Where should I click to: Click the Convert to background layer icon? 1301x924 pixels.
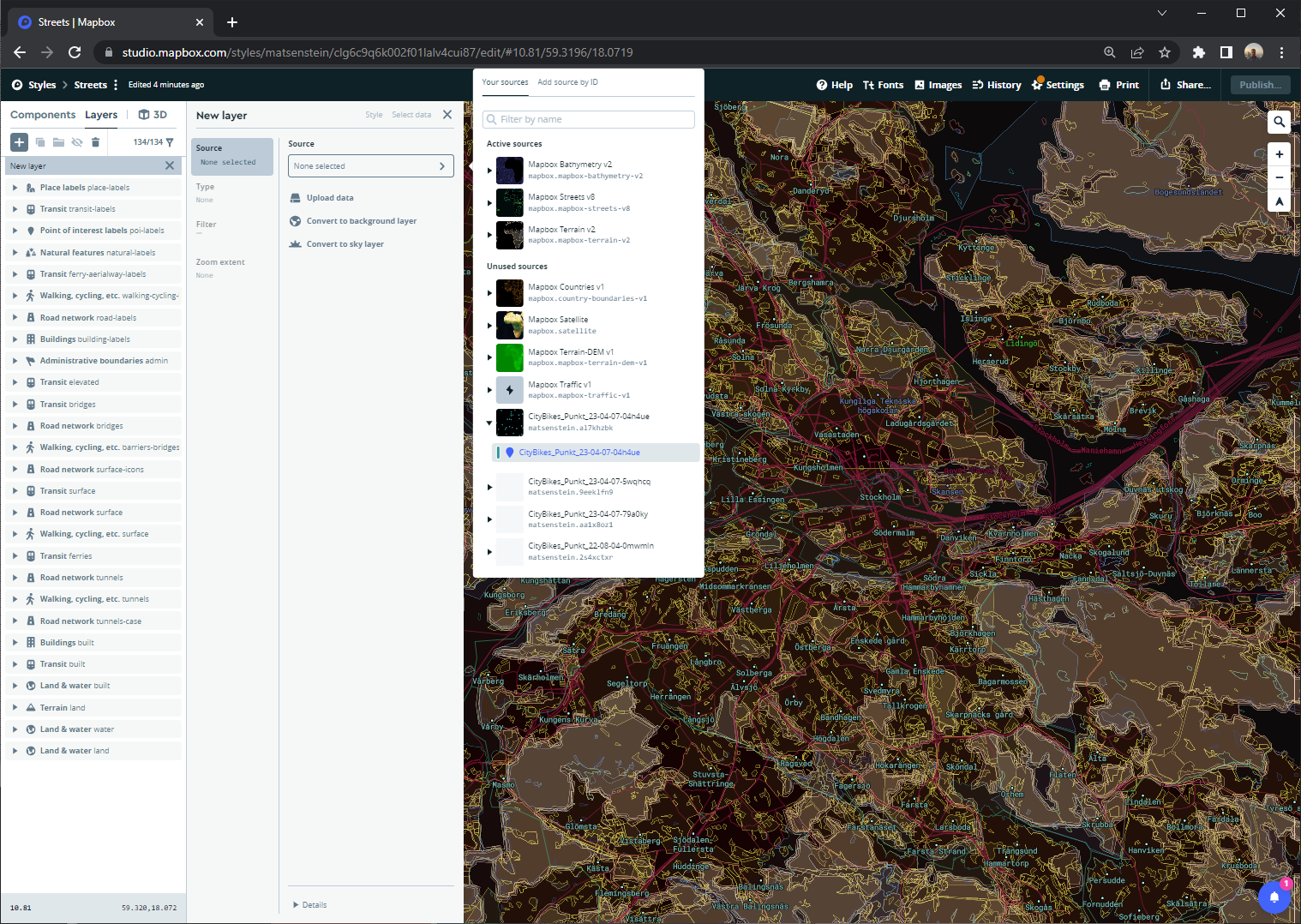[x=296, y=221]
